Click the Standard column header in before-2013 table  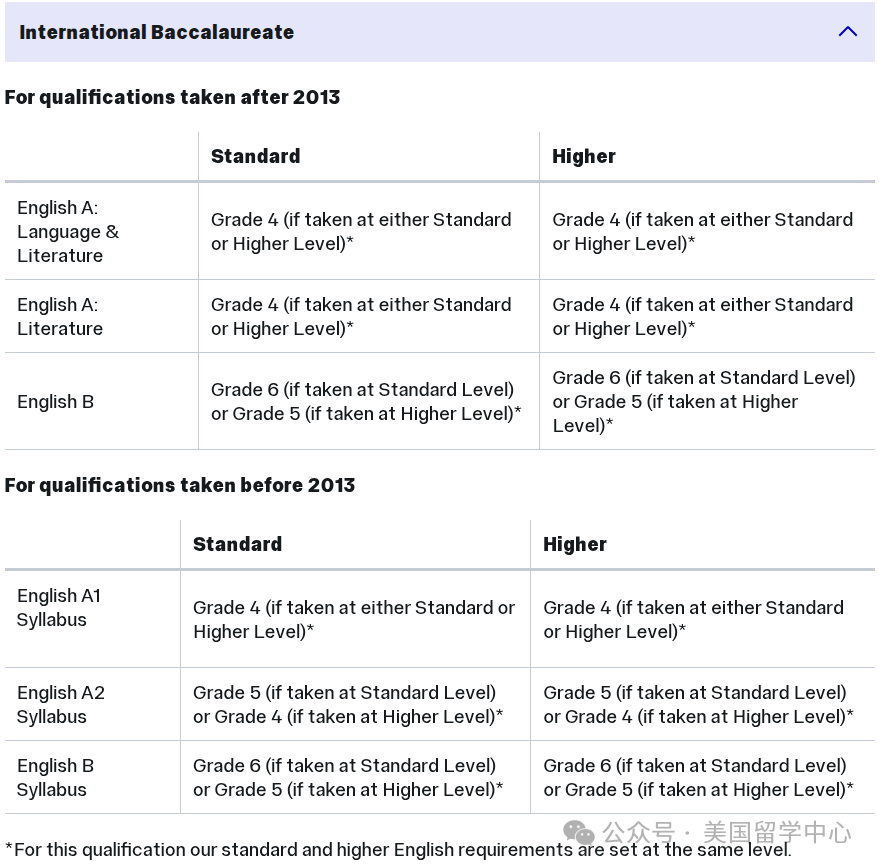click(x=238, y=544)
